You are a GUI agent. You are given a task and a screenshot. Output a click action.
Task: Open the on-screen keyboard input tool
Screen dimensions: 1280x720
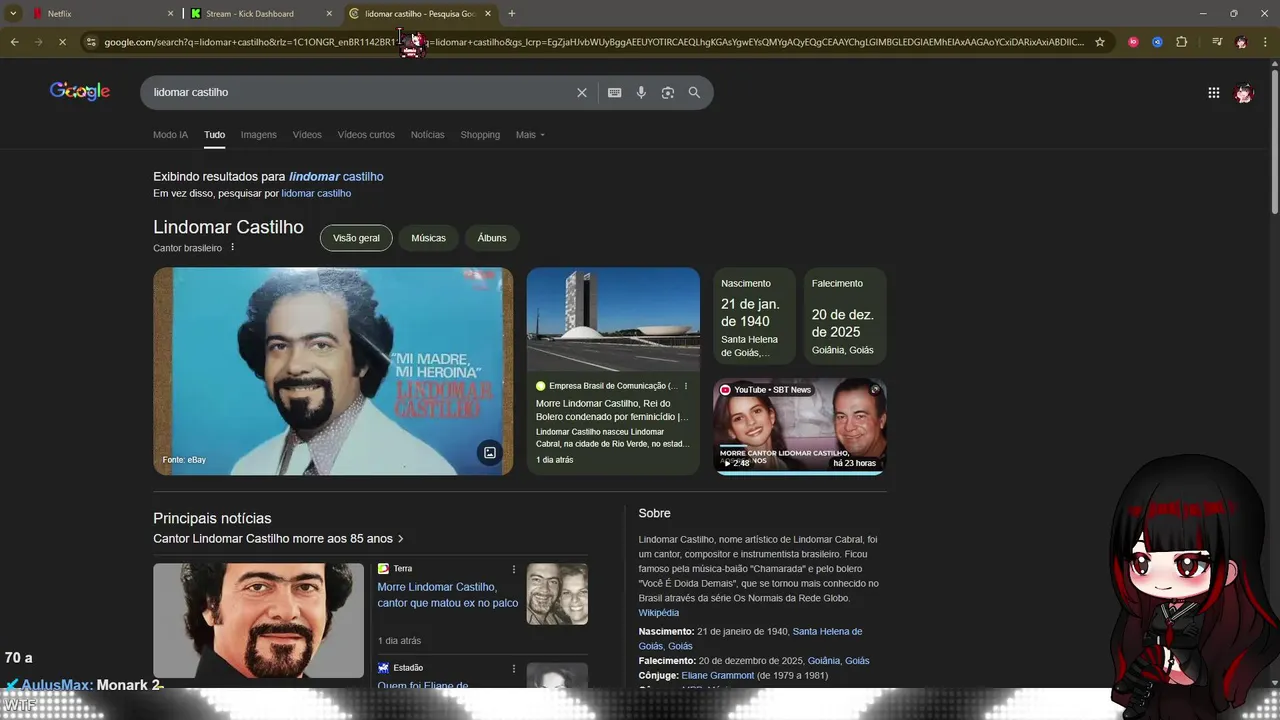click(x=615, y=92)
